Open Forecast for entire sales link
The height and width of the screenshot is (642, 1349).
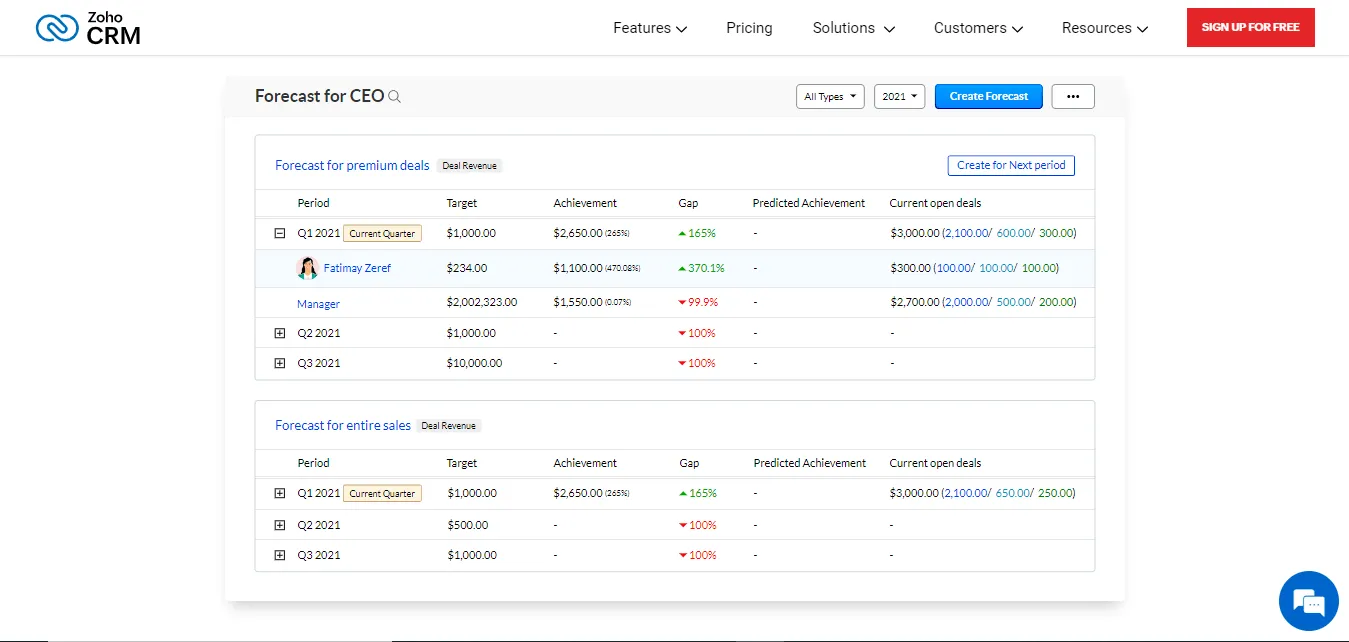pyautogui.click(x=343, y=426)
